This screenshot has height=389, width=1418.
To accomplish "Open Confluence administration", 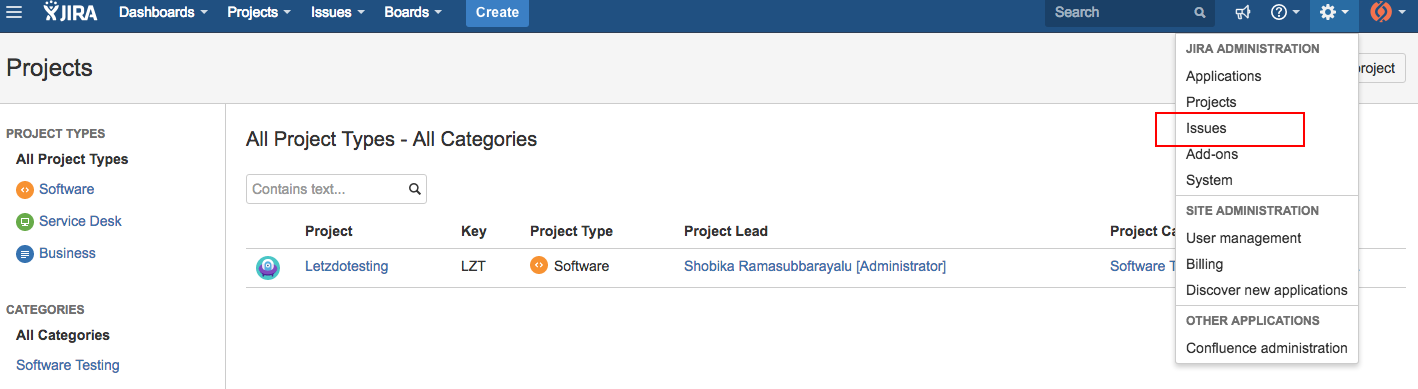I will pos(1266,348).
